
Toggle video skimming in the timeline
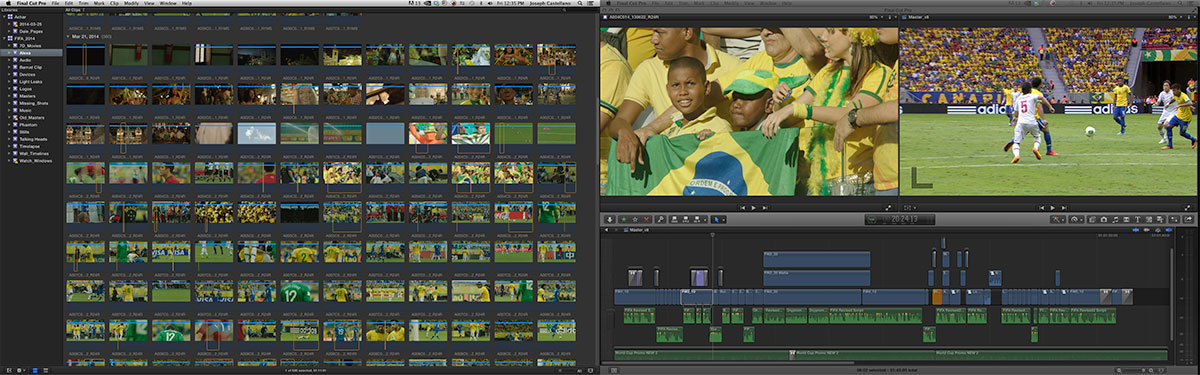point(1136,230)
